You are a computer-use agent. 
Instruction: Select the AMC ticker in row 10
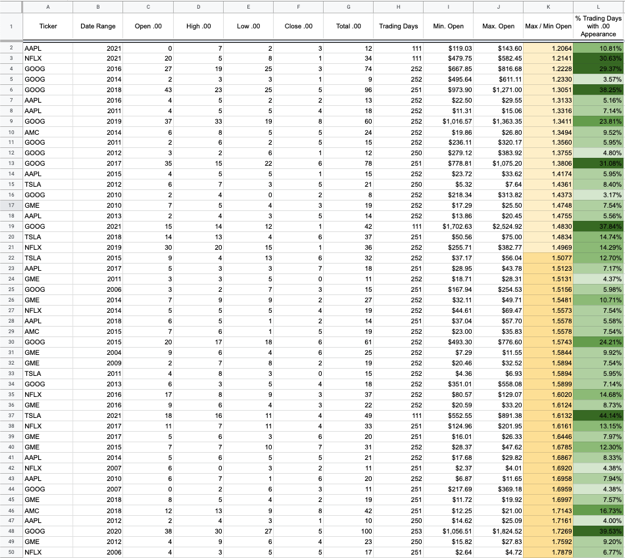(48, 132)
